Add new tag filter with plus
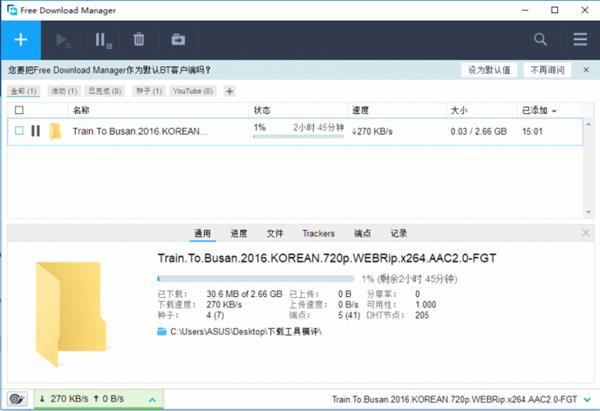Image resolution: width=600 pixels, height=411 pixels. coord(230,91)
